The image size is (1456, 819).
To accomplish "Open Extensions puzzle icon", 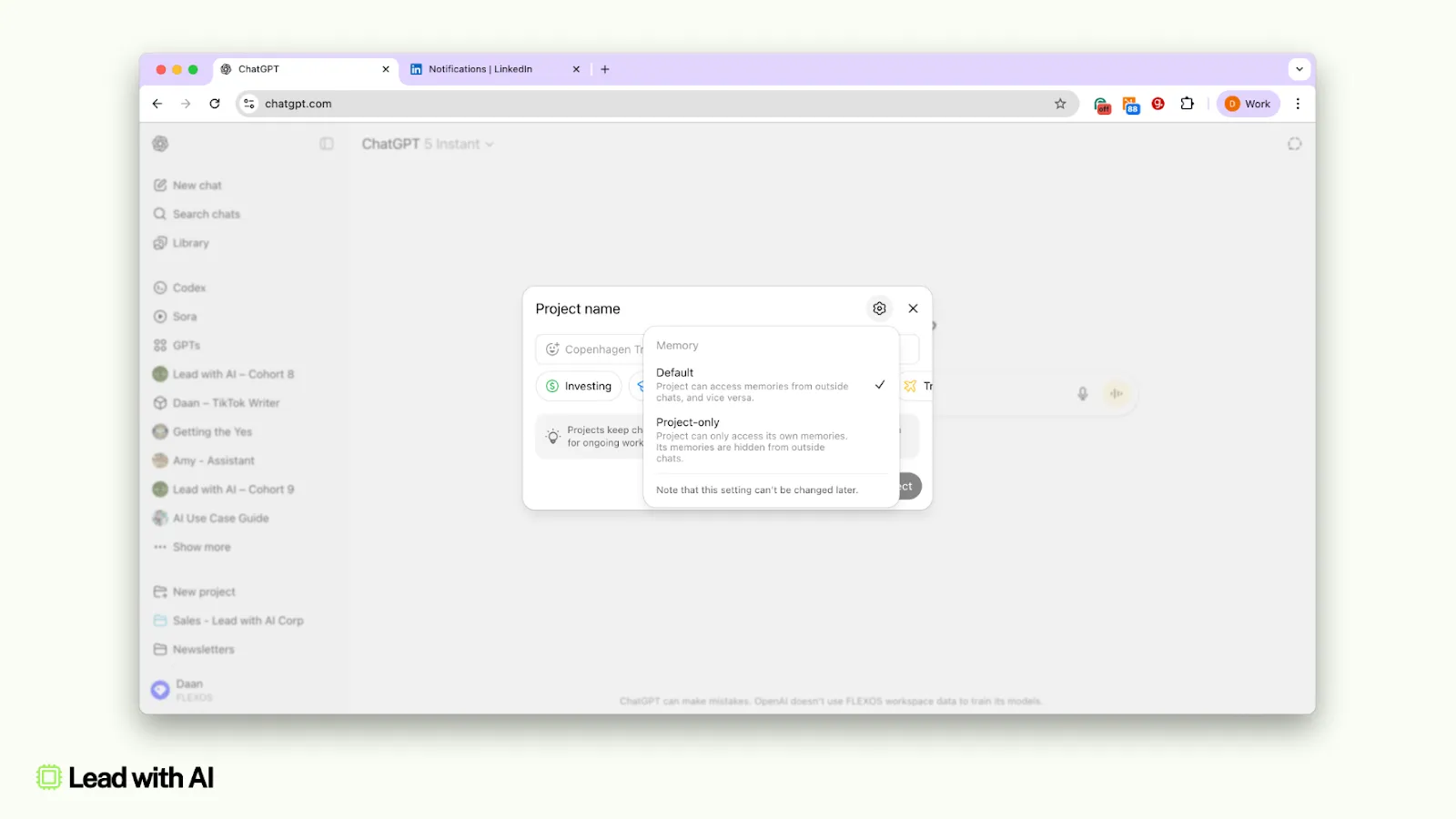I will pos(1187,104).
